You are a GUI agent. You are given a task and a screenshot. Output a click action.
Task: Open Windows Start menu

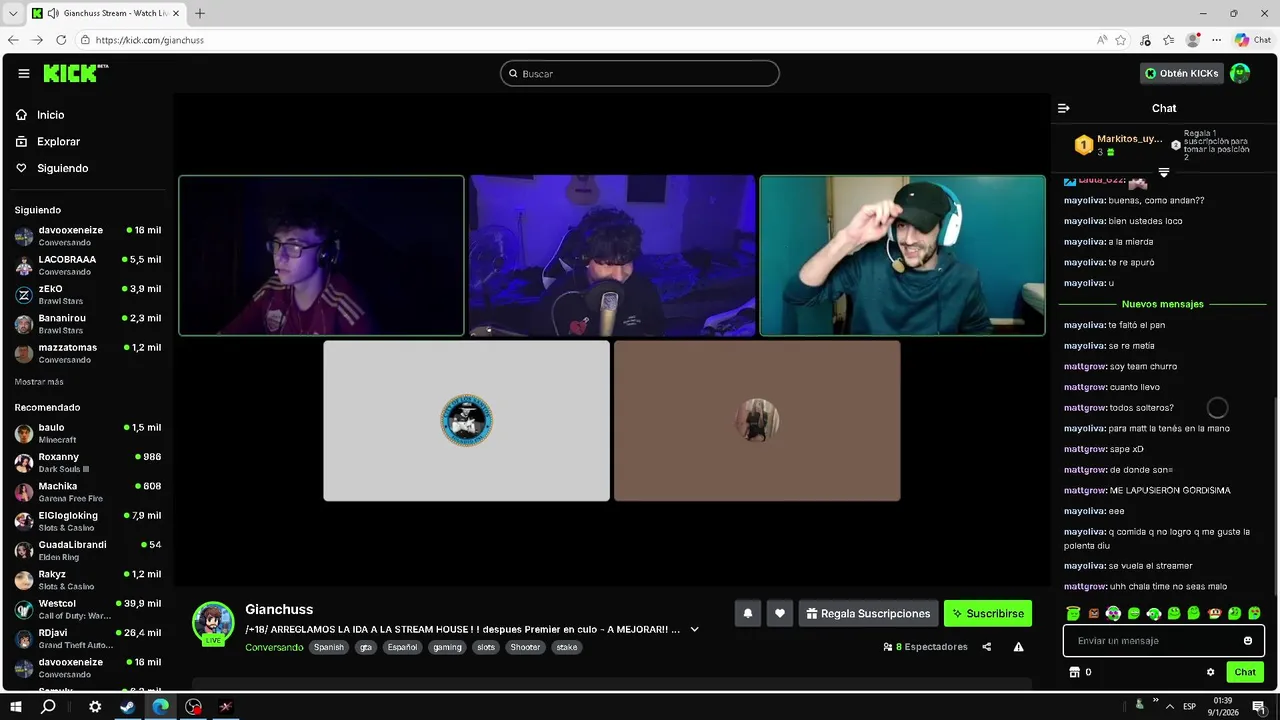(x=16, y=707)
